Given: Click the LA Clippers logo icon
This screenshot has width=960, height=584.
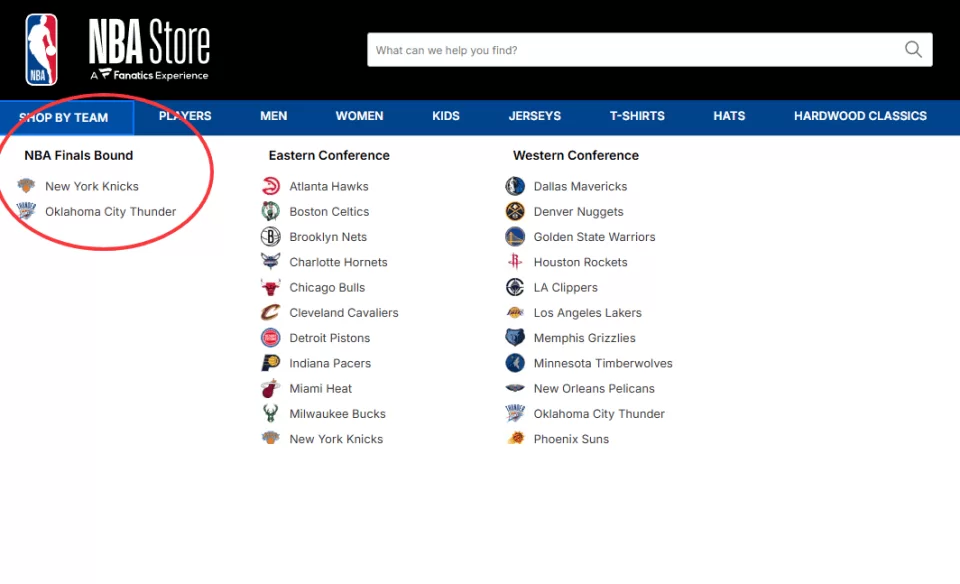Looking at the screenshot, I should point(515,287).
